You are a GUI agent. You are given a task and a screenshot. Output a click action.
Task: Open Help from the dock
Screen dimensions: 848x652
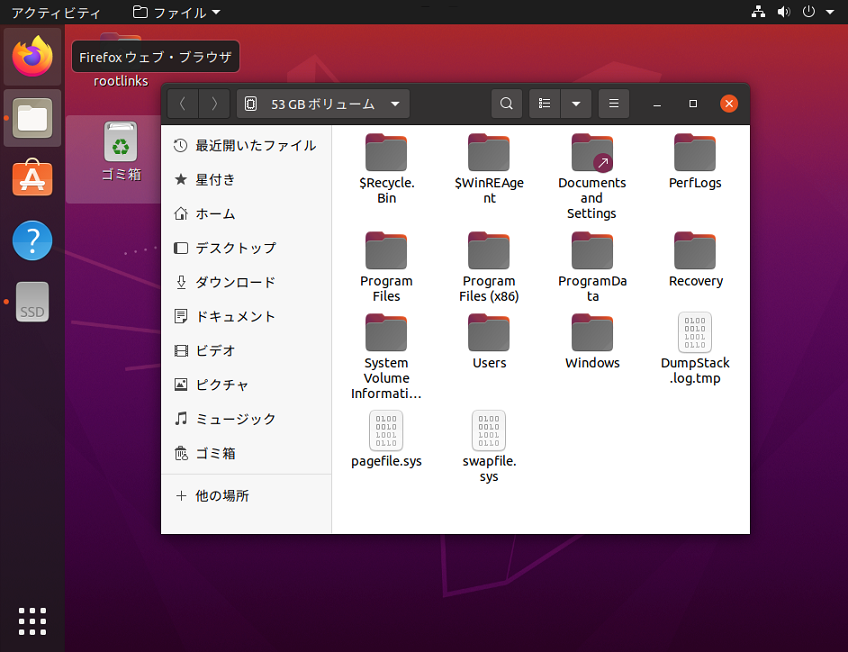pyautogui.click(x=32, y=240)
